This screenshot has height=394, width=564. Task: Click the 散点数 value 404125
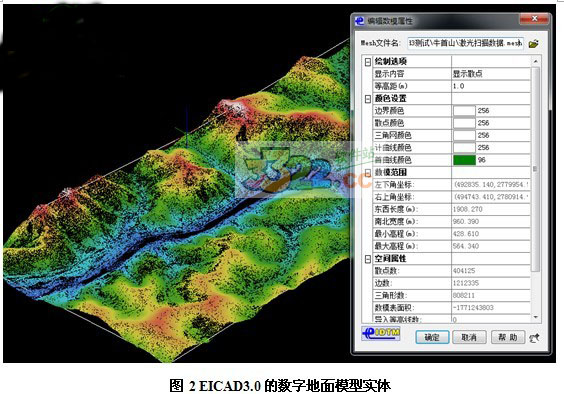click(x=464, y=271)
